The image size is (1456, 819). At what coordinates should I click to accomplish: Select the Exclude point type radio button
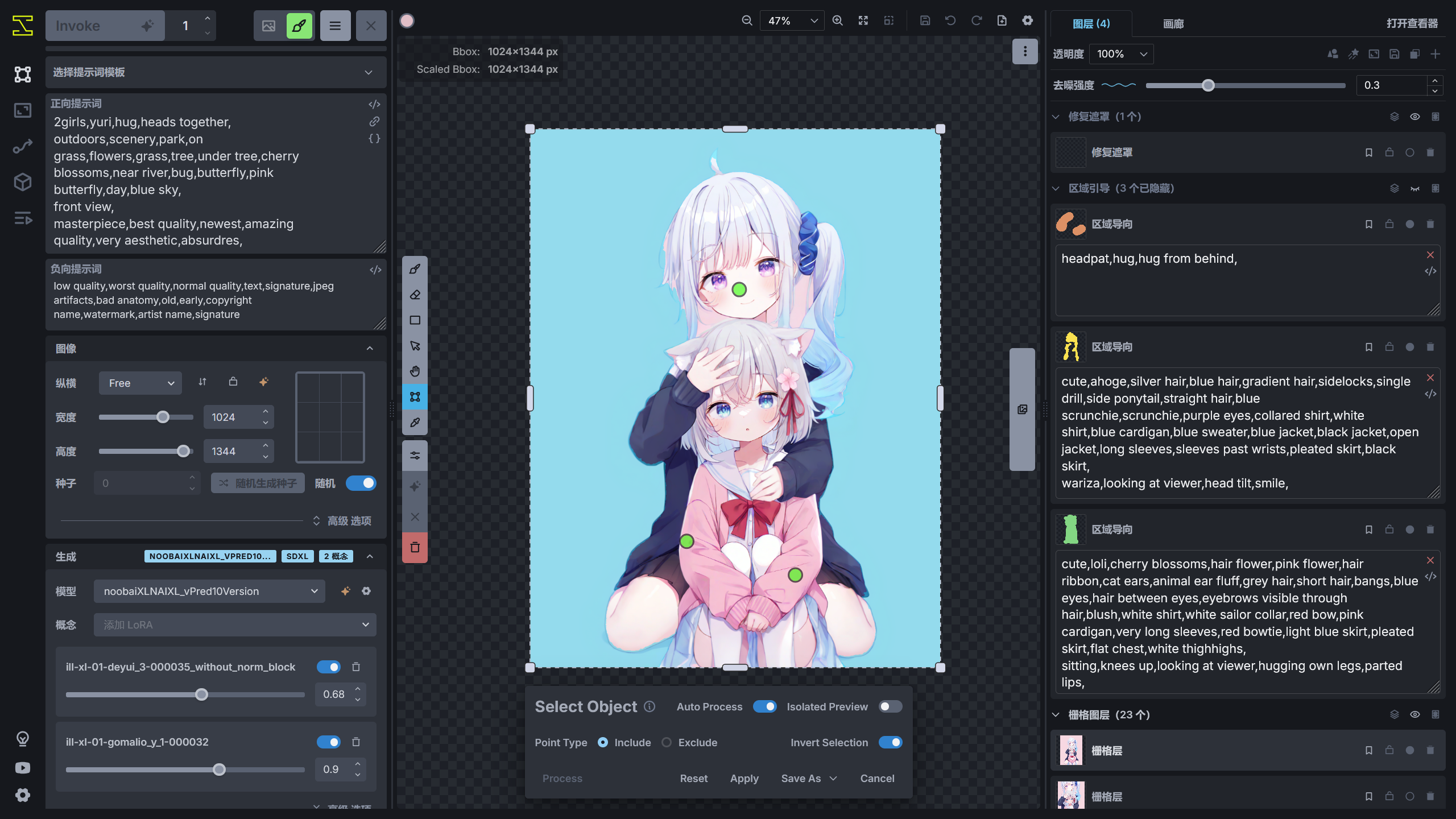point(666,742)
